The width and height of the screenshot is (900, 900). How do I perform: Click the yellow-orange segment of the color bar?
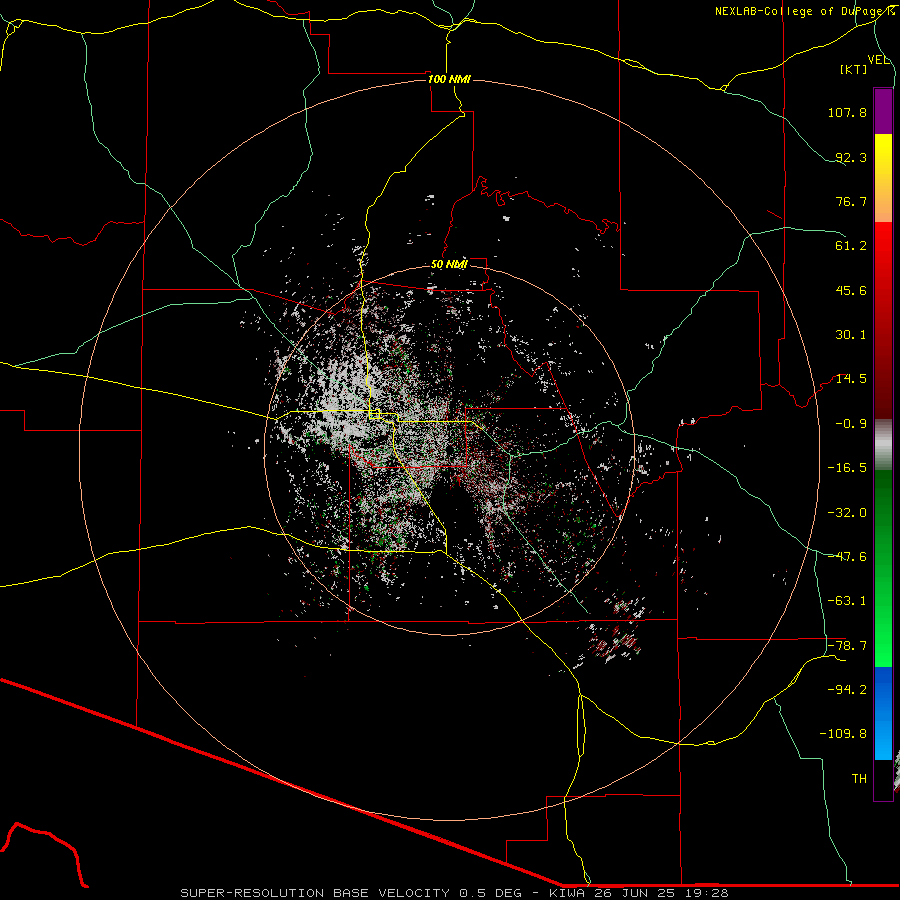[883, 178]
